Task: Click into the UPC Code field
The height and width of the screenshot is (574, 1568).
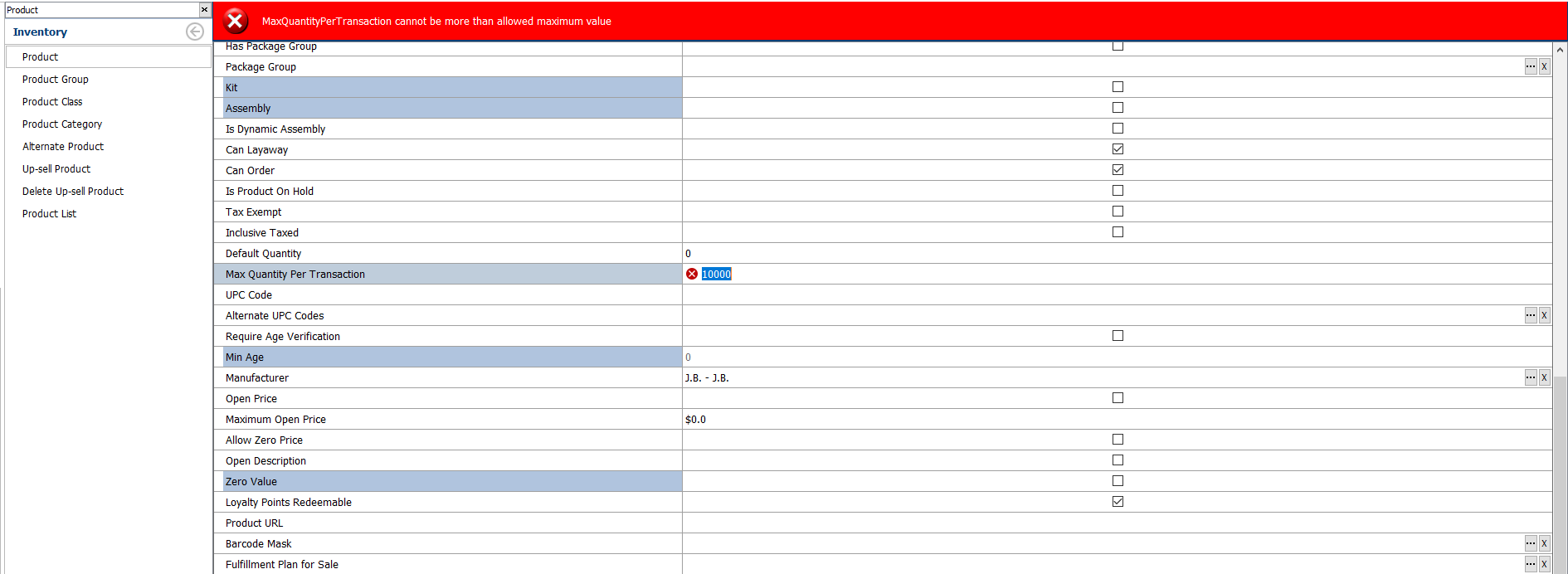Action: pos(1117,294)
